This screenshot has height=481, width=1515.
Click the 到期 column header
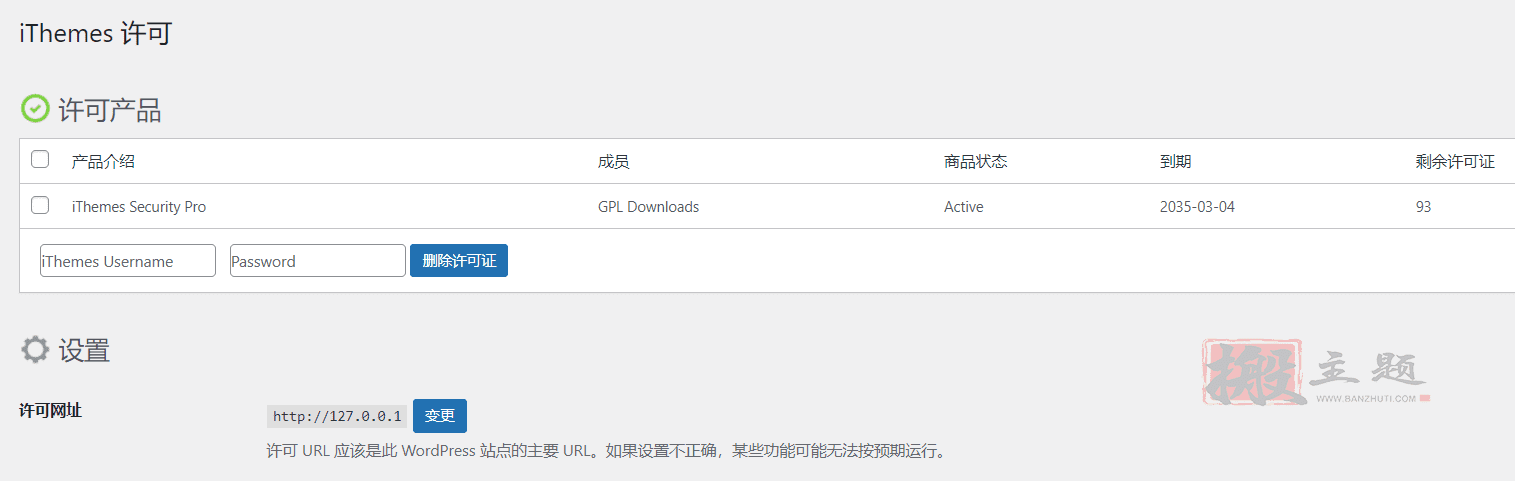(1175, 161)
